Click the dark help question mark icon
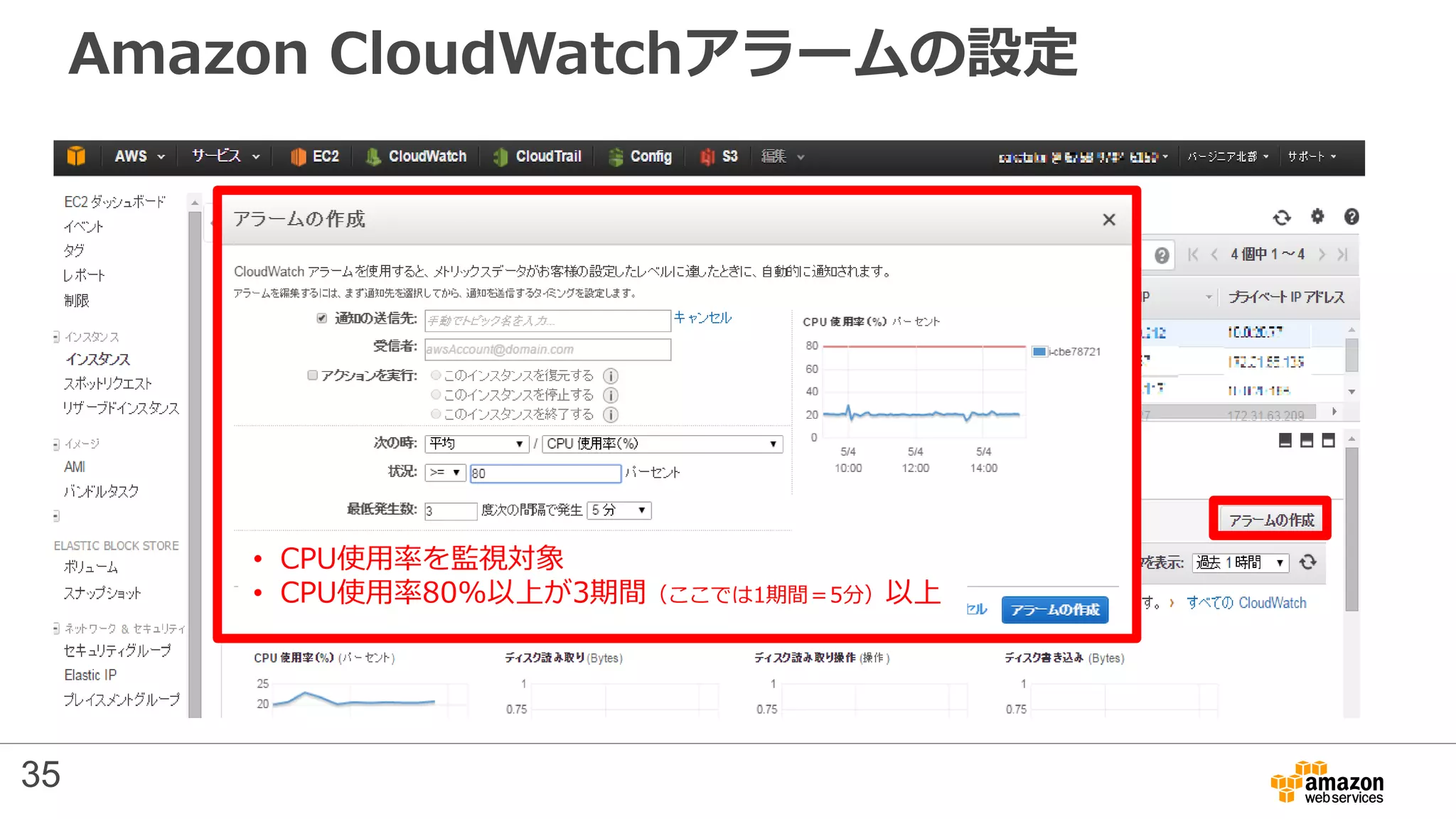 click(x=1351, y=217)
